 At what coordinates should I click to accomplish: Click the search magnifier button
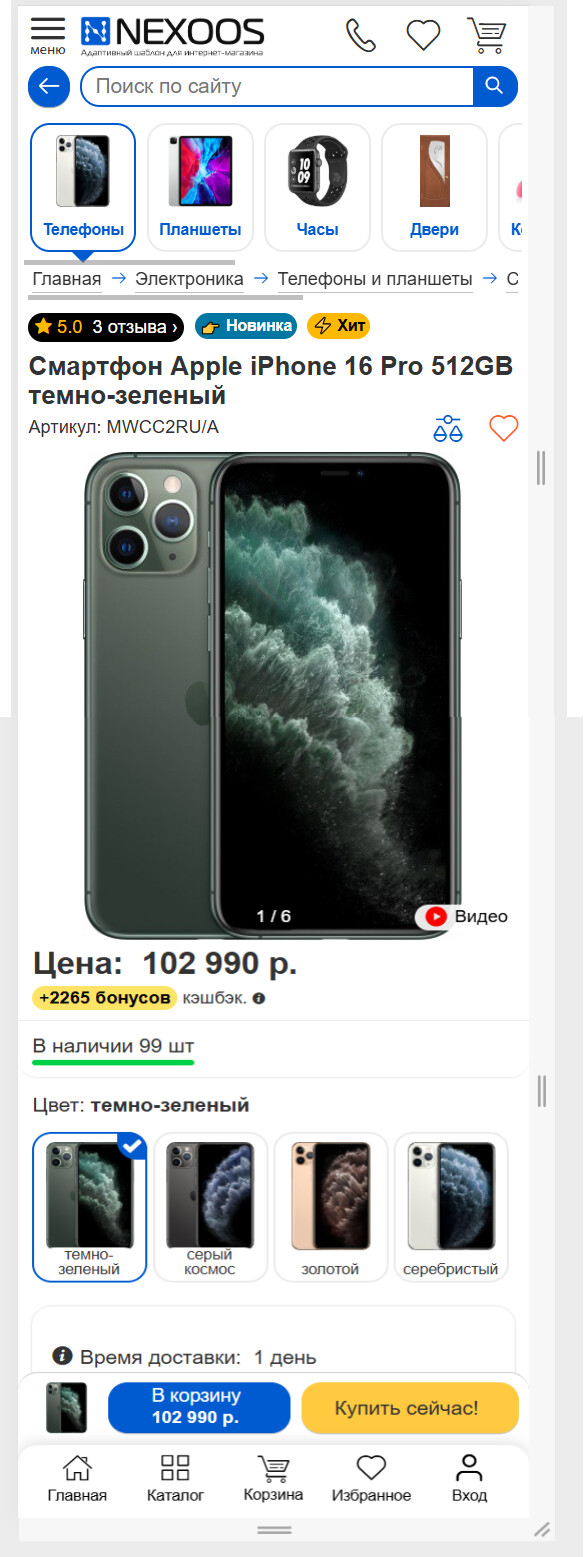pyautogui.click(x=494, y=86)
